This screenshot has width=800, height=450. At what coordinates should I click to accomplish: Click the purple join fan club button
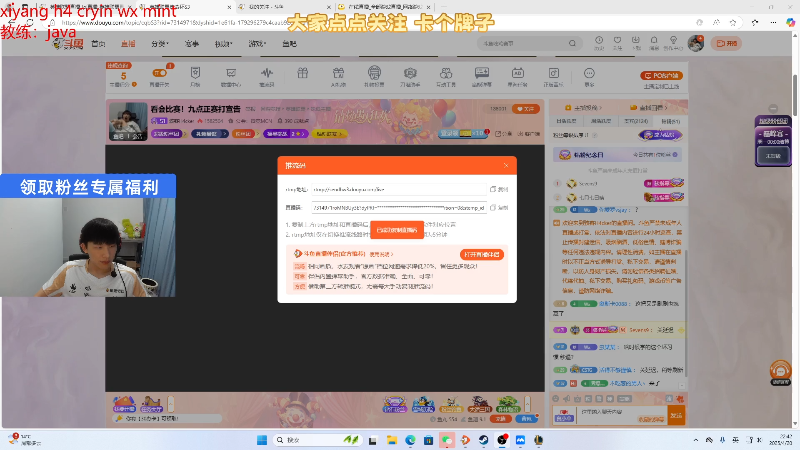661,135
